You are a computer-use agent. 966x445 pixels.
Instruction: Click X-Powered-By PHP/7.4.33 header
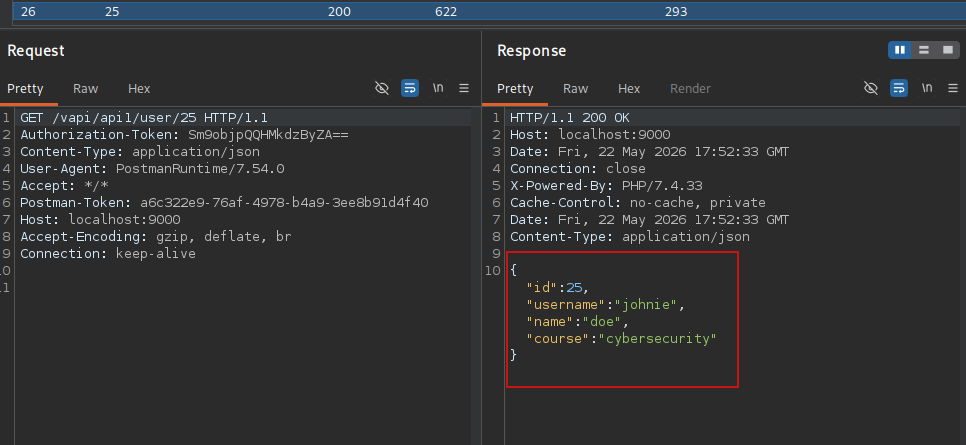[606, 186]
